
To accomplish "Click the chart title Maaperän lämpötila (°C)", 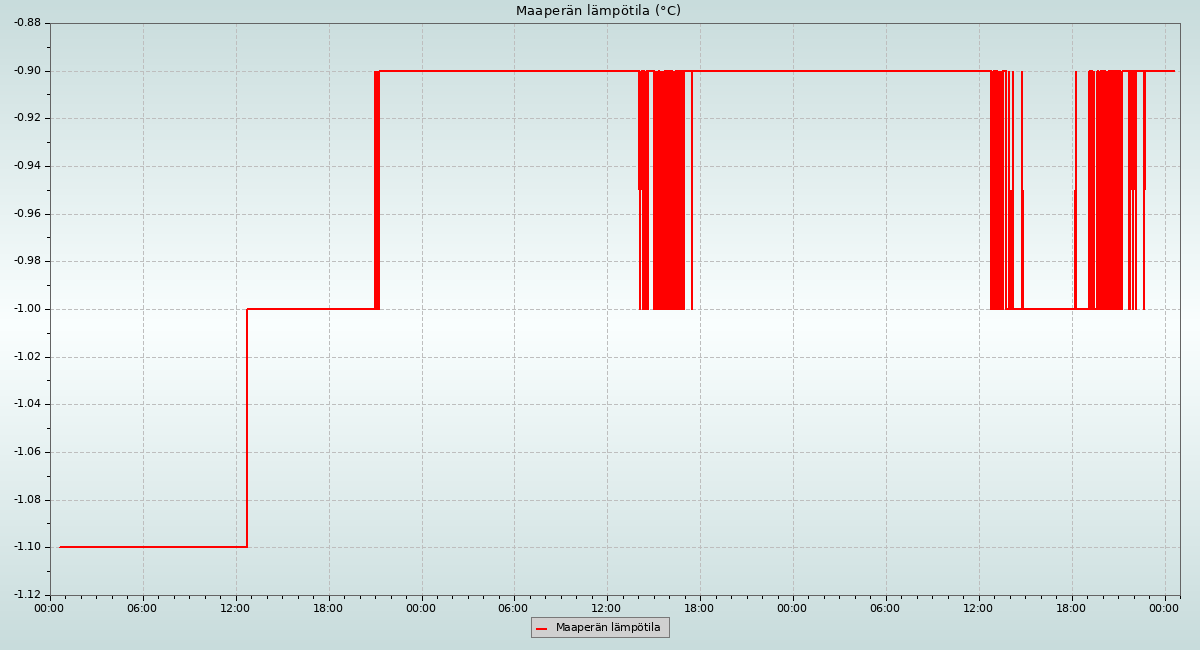I will coord(598,11).
